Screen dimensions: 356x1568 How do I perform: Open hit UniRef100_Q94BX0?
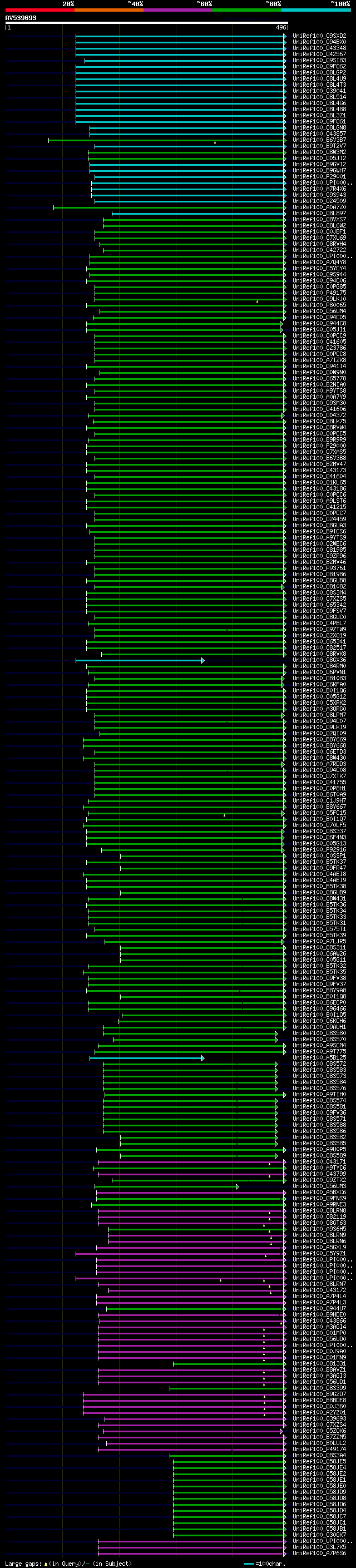pos(319,42)
